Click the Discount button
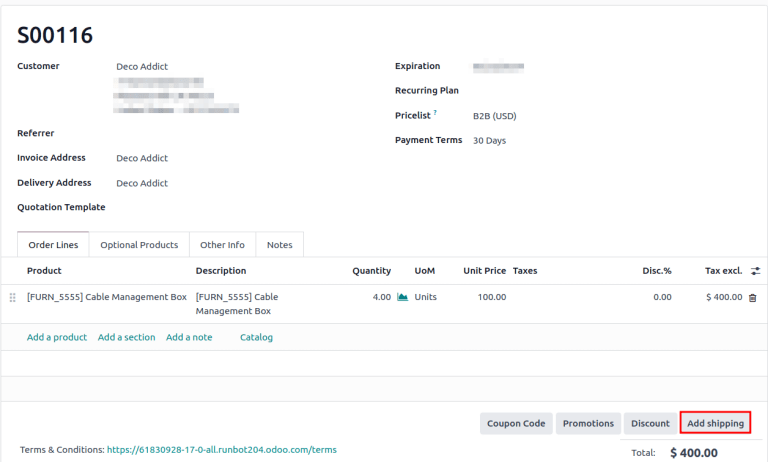This screenshot has width=768, height=462. pyautogui.click(x=650, y=424)
